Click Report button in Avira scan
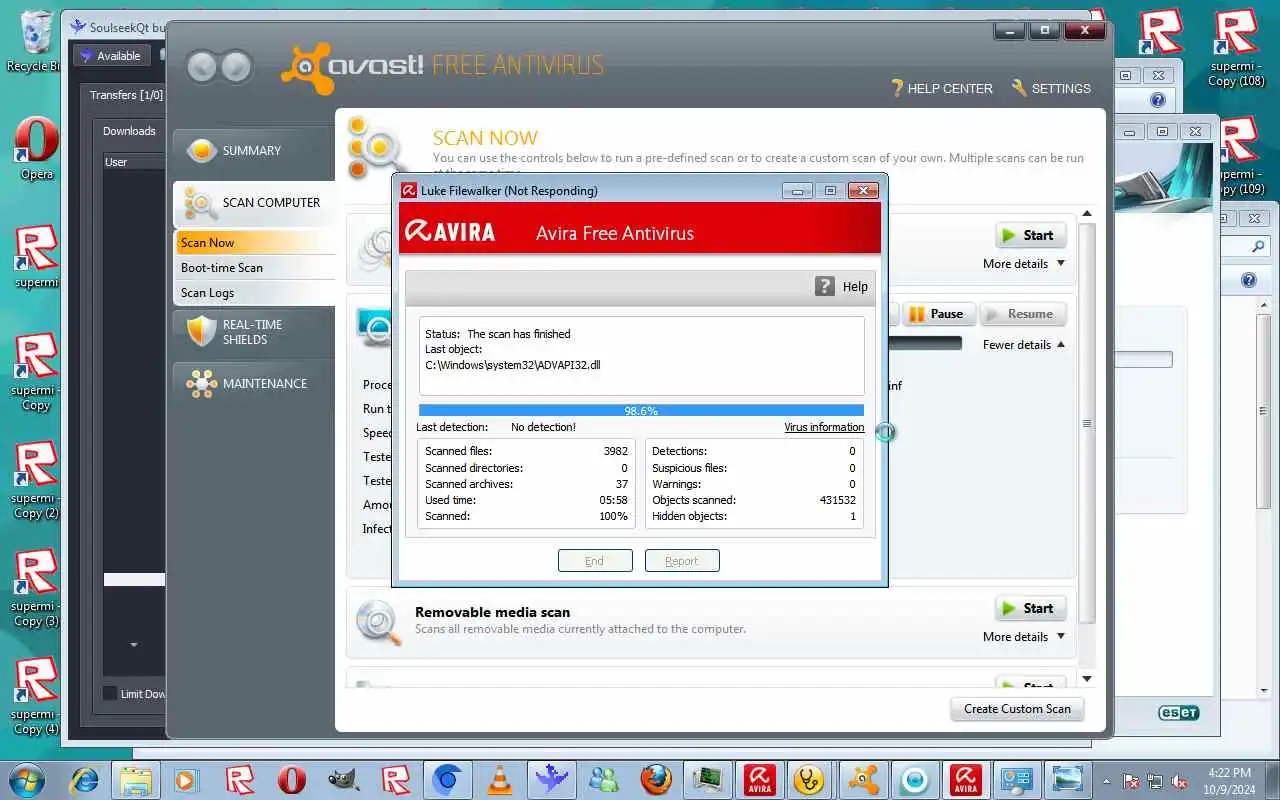The image size is (1280, 800). pos(682,561)
